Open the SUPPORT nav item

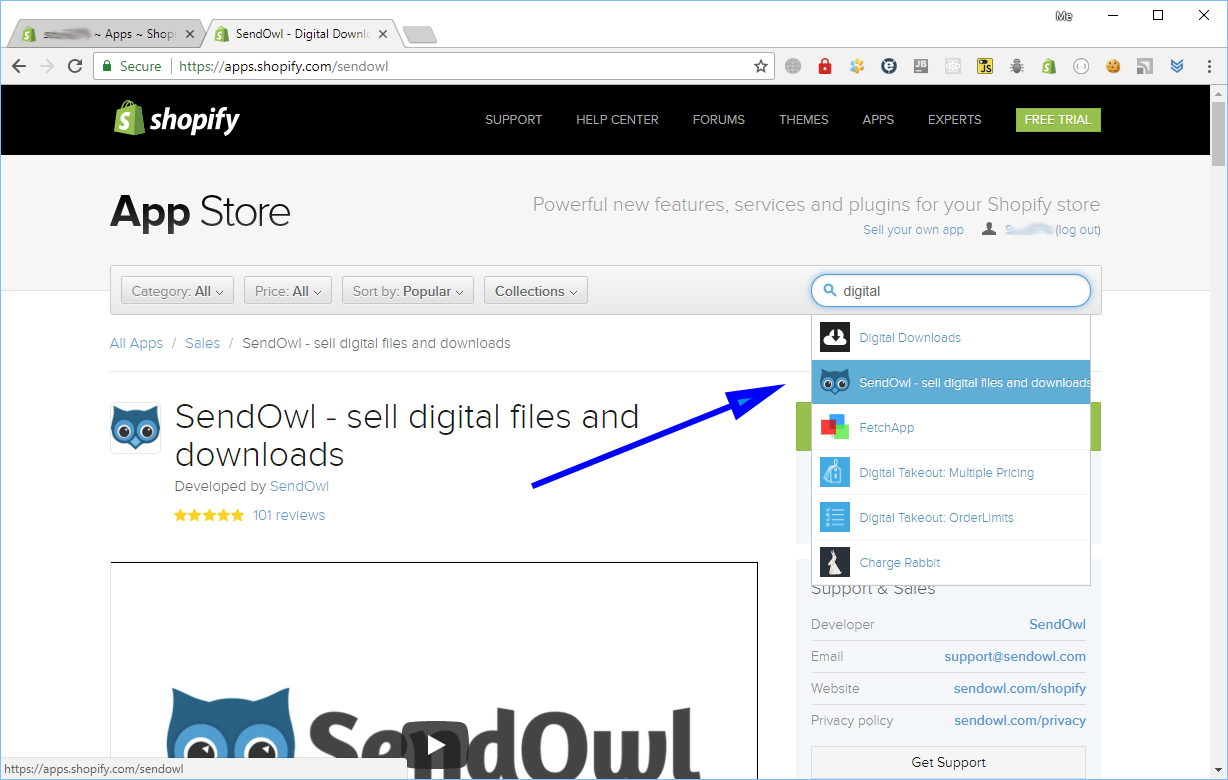pyautogui.click(x=514, y=120)
